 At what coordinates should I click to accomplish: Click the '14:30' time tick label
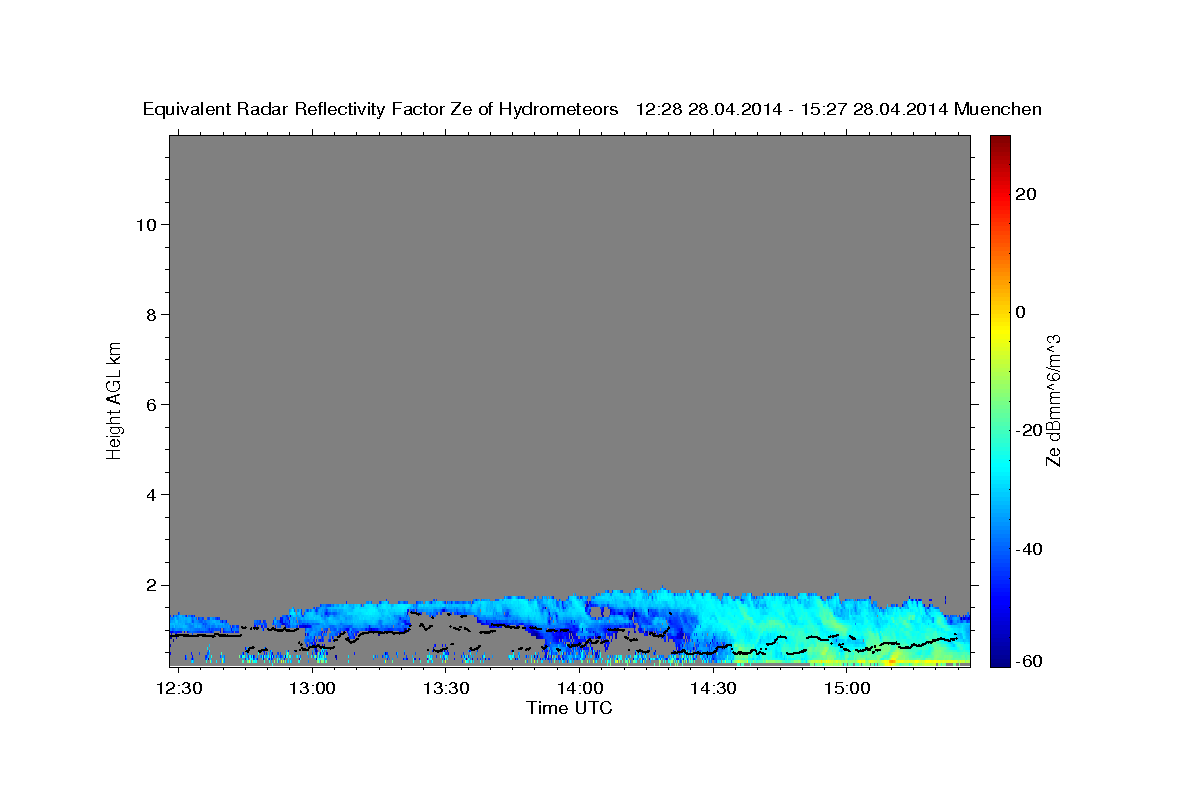click(714, 689)
